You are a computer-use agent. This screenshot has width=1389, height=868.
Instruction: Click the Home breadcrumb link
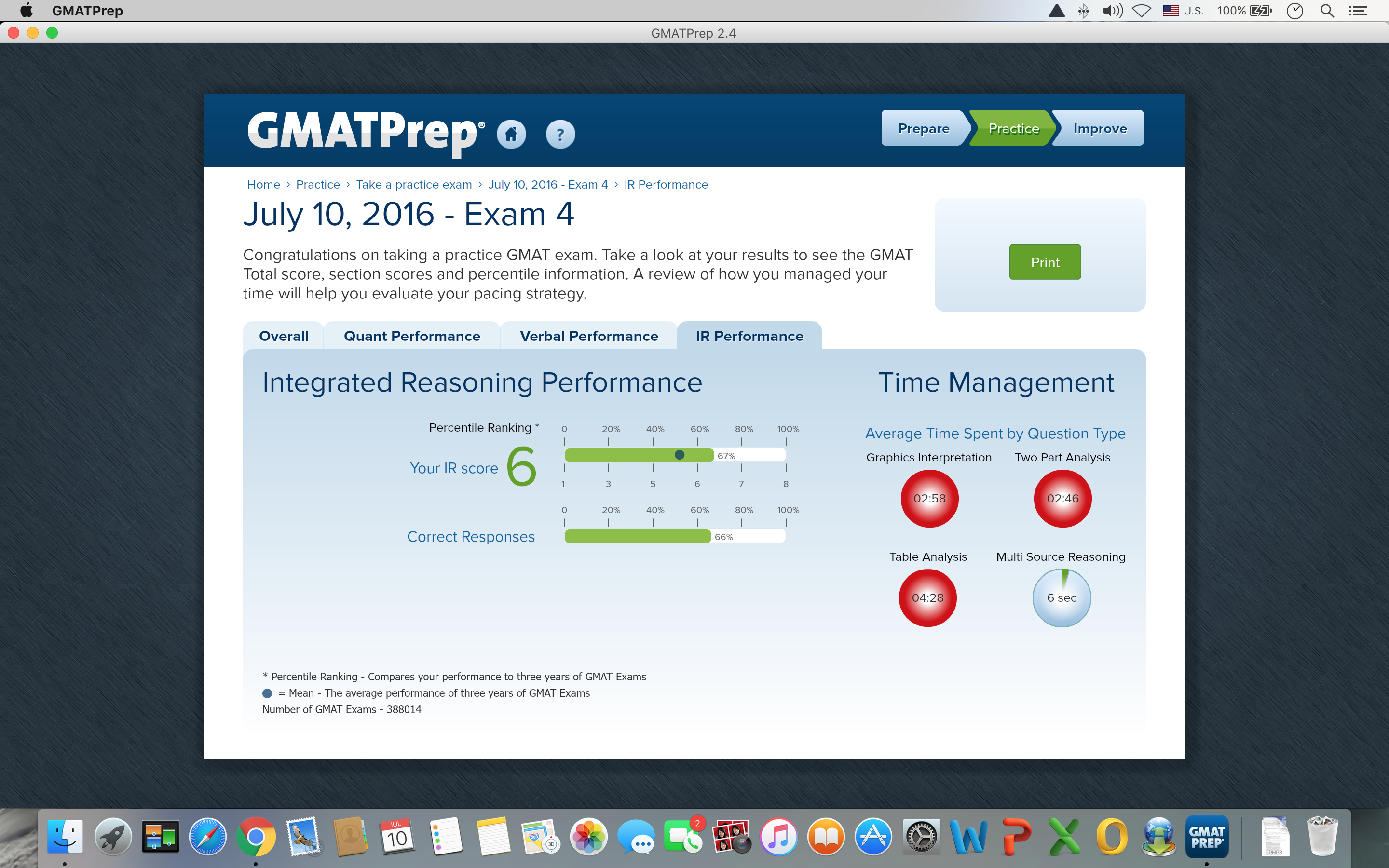[263, 184]
